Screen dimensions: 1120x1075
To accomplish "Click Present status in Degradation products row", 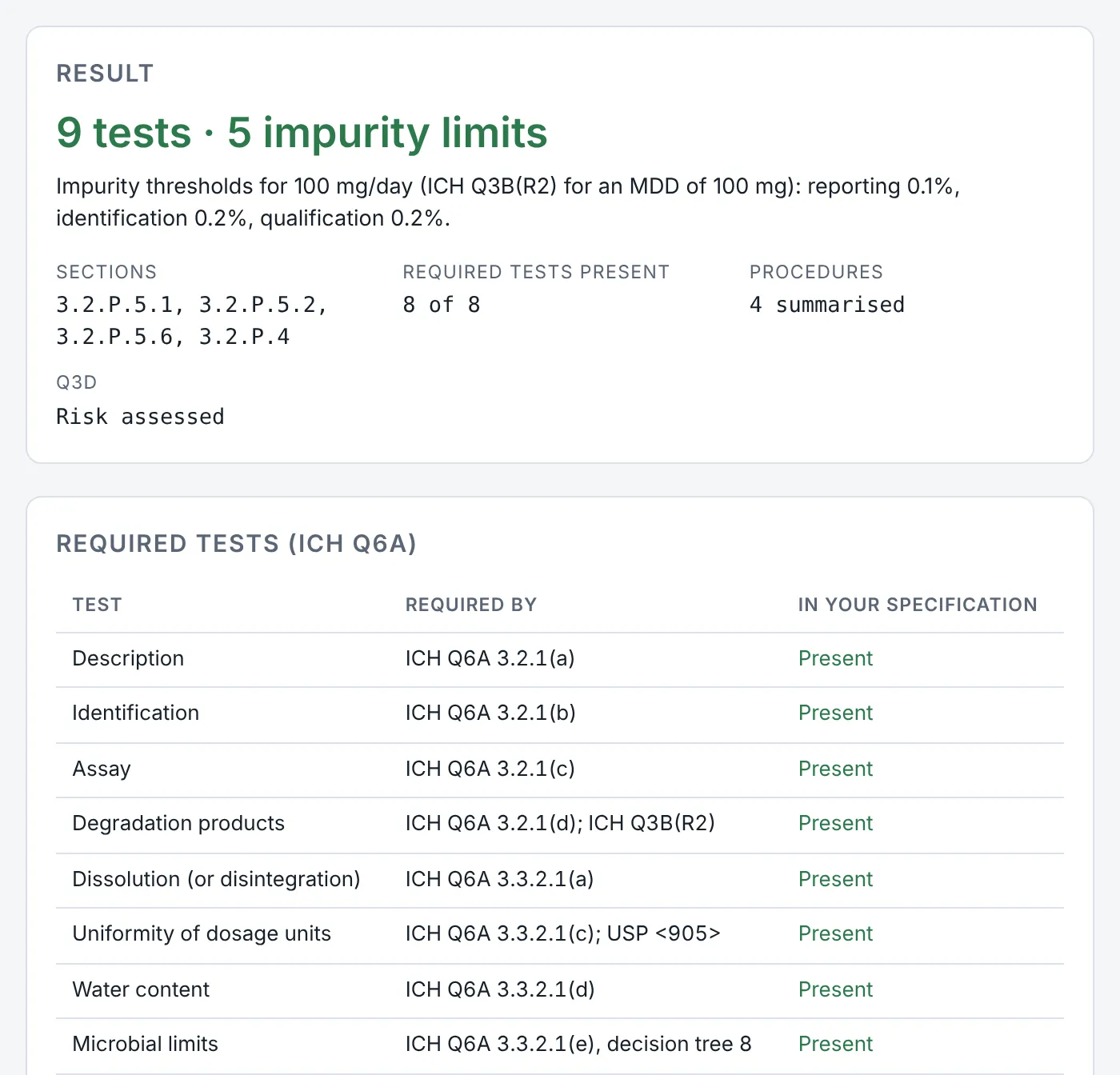I will tap(835, 823).
